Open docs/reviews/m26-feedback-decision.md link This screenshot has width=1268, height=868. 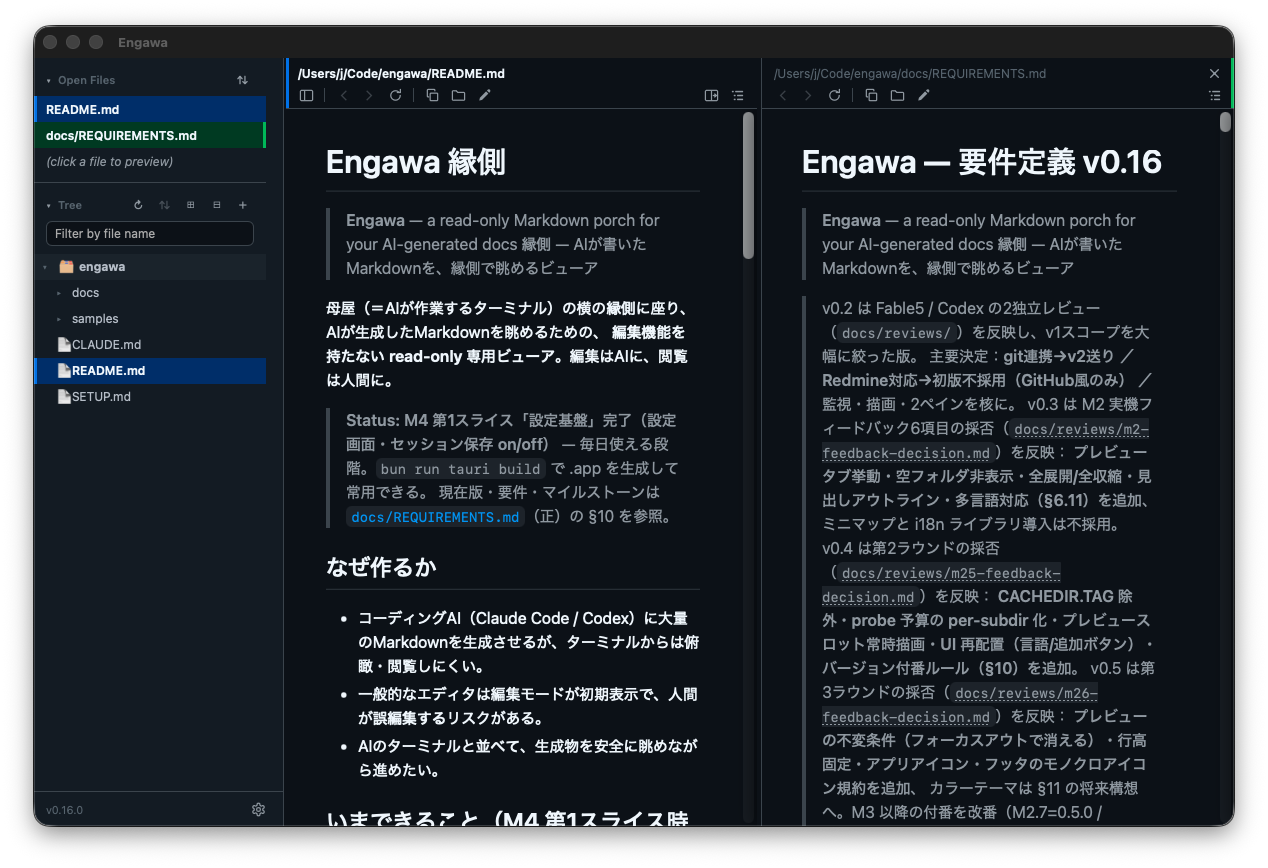point(960,705)
